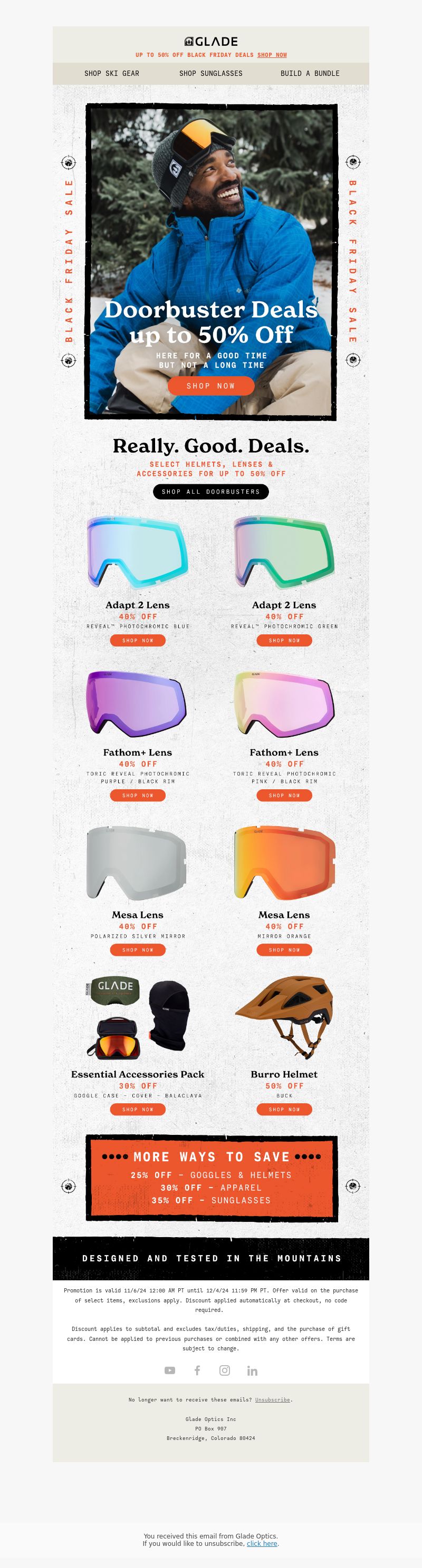Click the Glade logo in header
Screen dimensions: 422x1568
[211, 42]
